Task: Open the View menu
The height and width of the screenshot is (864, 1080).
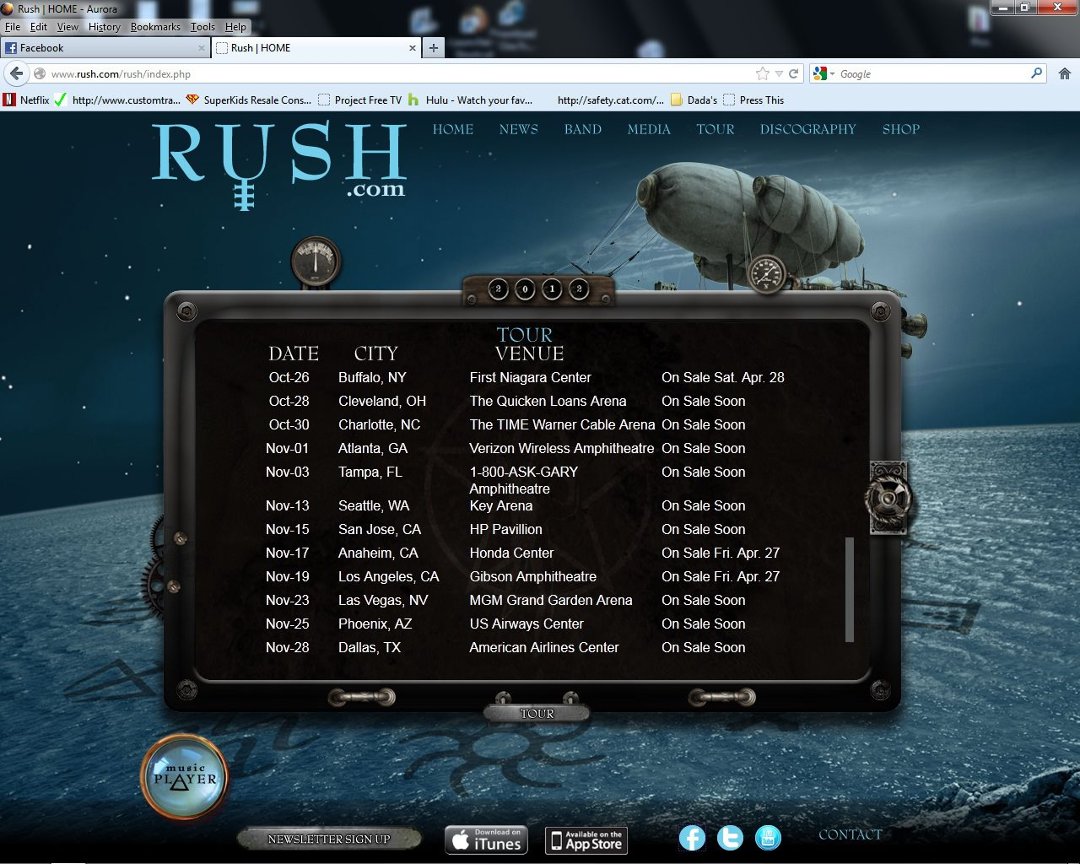Action: pyautogui.click(x=68, y=27)
